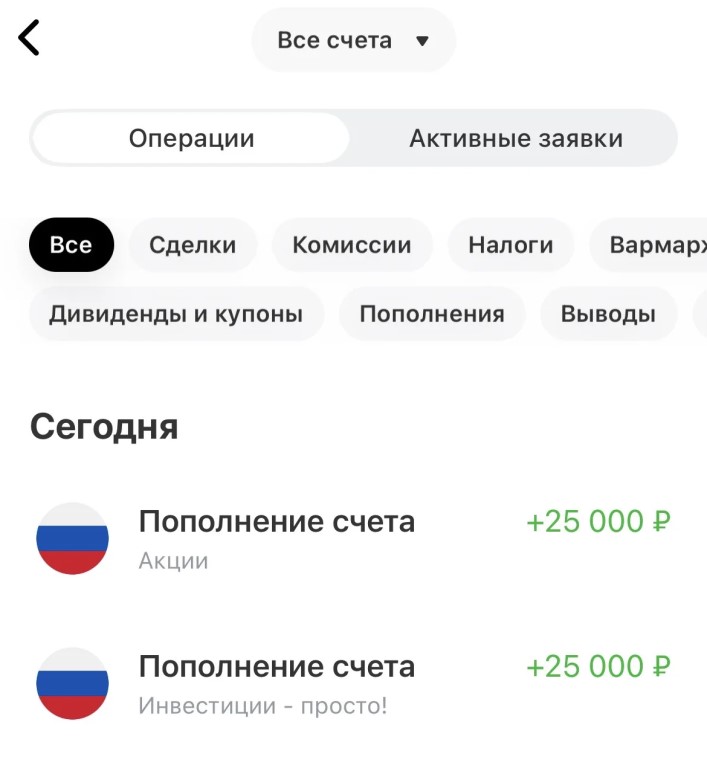The height and width of the screenshot is (768, 707).
Task: Open Пополнение счета entry above Инвестиции - просто!
Action: pos(276,666)
